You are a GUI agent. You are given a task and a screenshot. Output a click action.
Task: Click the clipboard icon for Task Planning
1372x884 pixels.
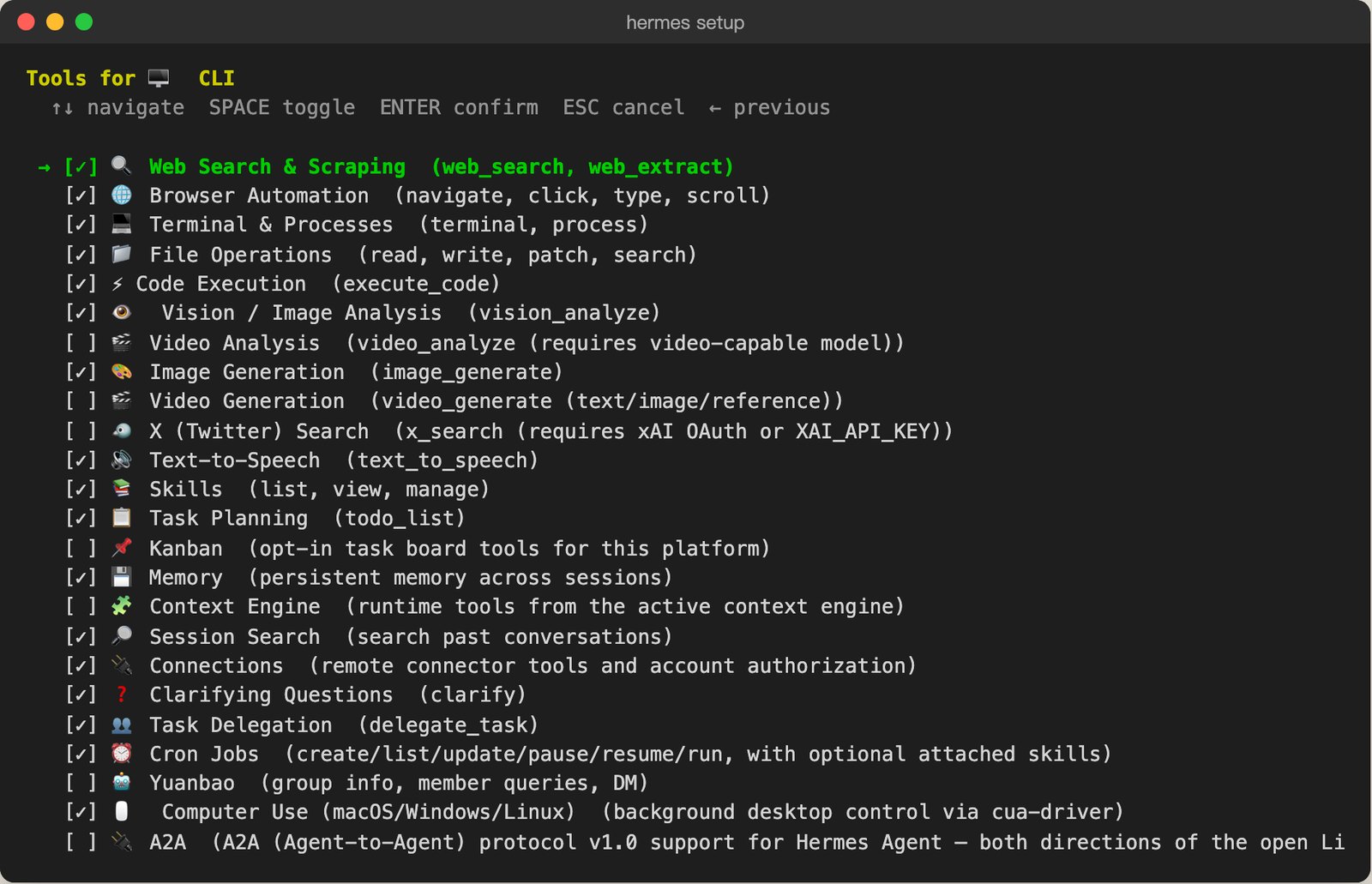point(121,519)
